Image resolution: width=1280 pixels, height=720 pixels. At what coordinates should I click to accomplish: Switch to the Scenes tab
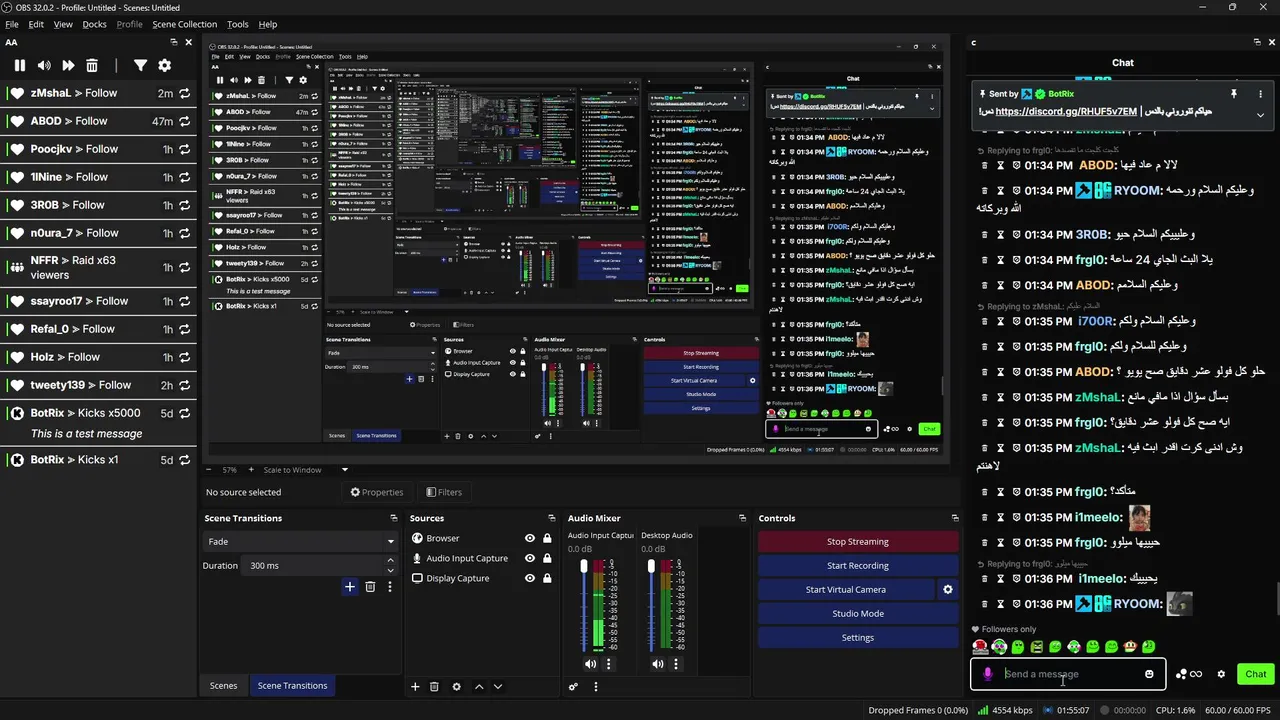coord(223,686)
